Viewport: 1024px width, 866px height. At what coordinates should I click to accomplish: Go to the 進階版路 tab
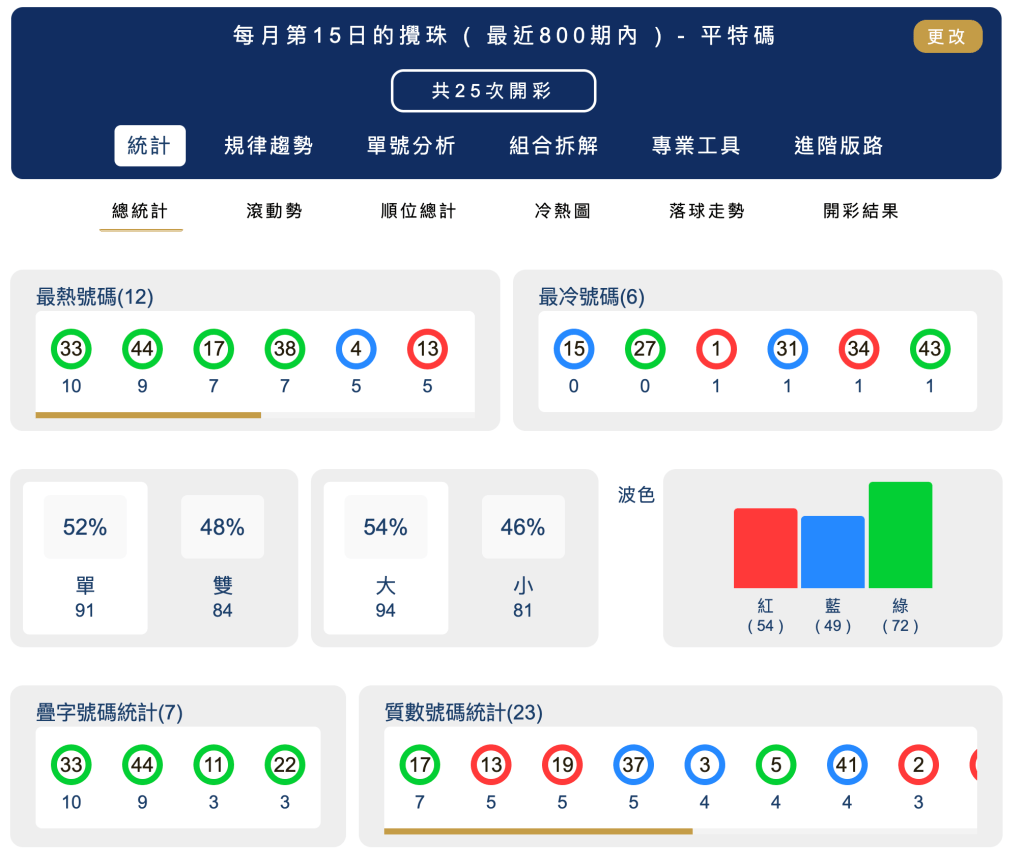pos(838,146)
